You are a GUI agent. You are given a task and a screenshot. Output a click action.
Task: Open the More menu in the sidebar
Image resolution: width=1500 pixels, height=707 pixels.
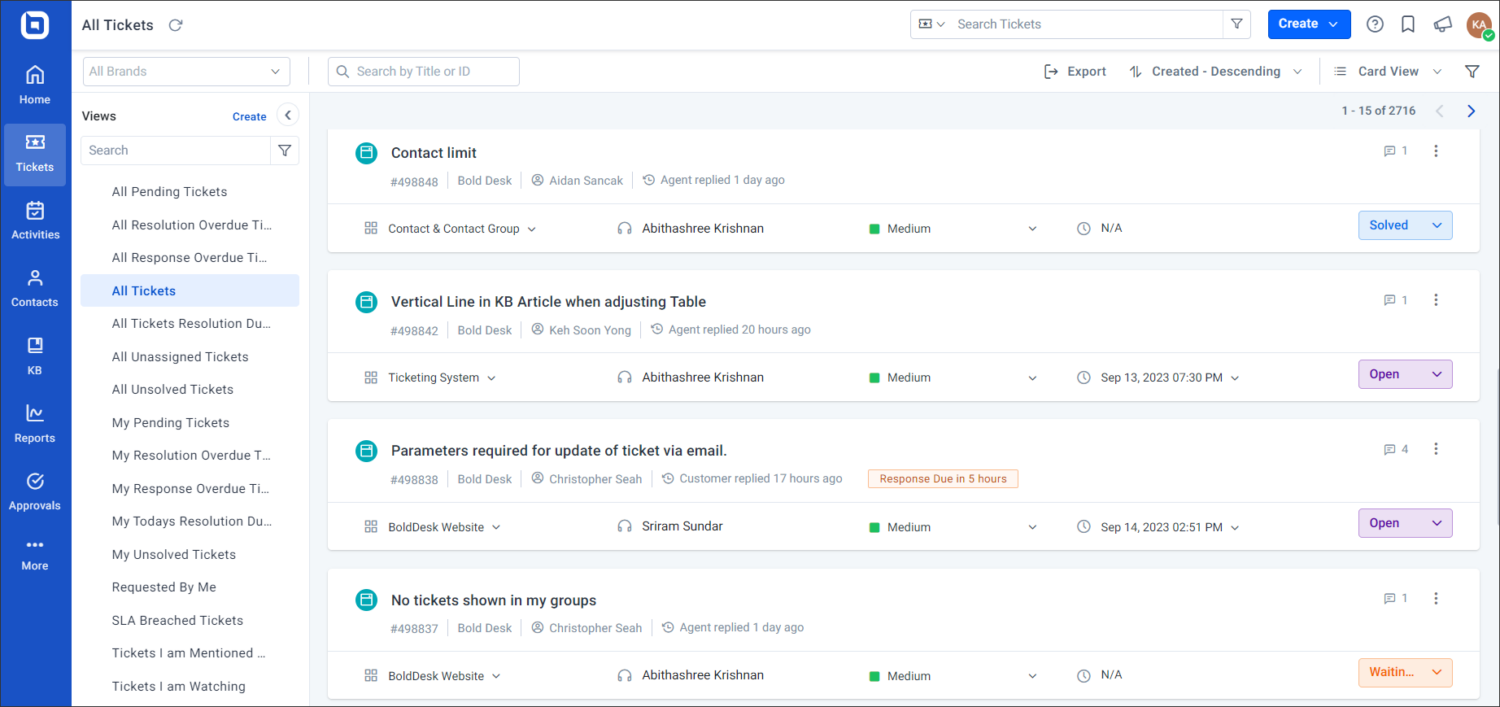tap(35, 553)
